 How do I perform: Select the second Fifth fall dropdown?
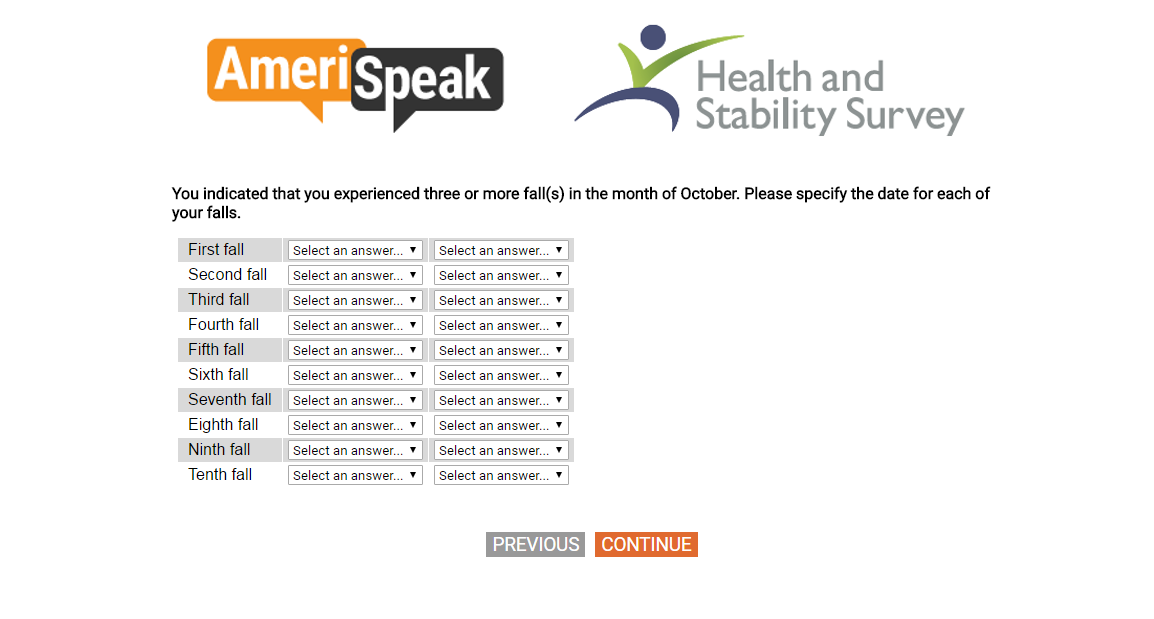pos(501,350)
